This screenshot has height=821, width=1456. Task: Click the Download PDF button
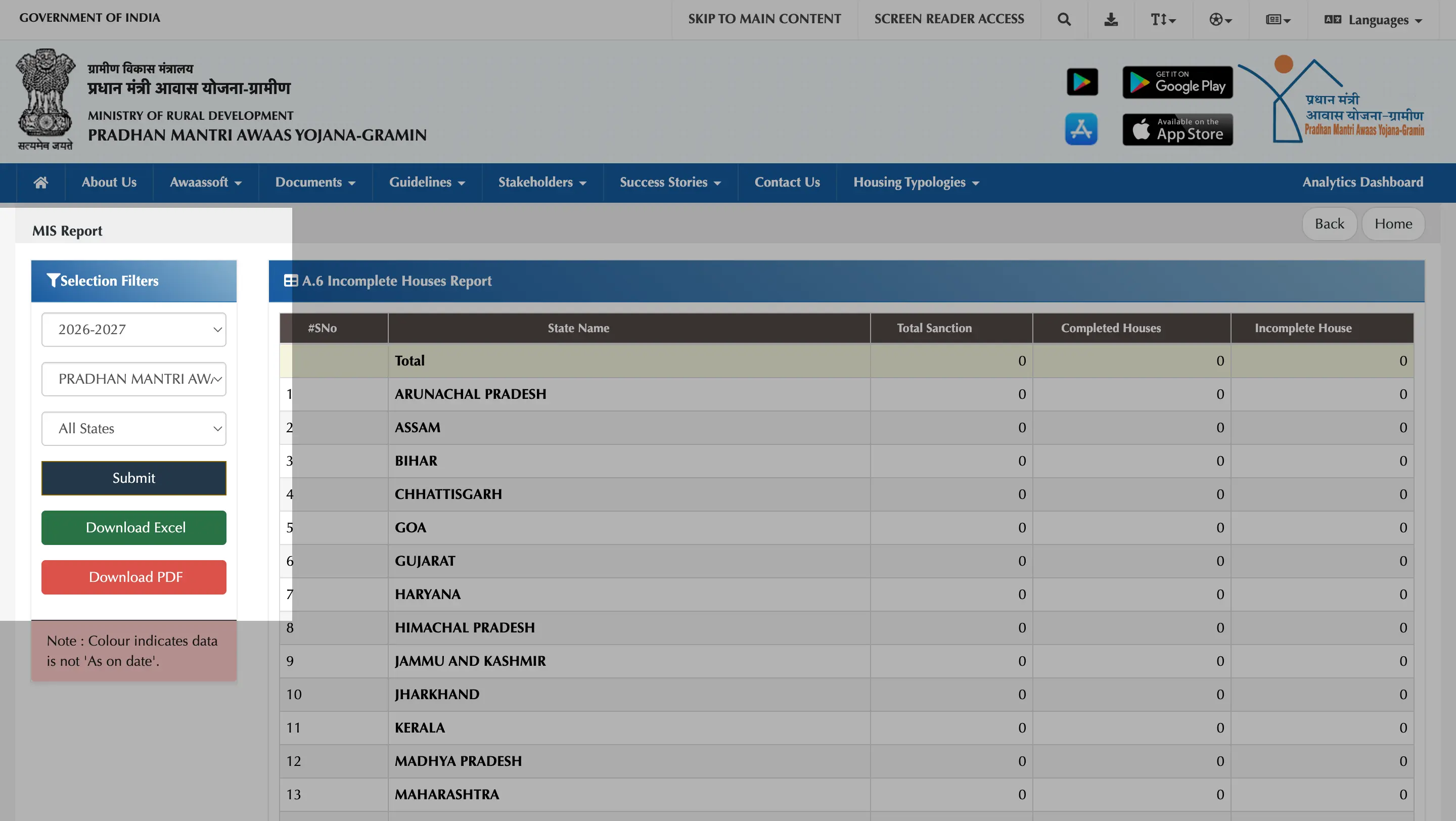[133, 577]
